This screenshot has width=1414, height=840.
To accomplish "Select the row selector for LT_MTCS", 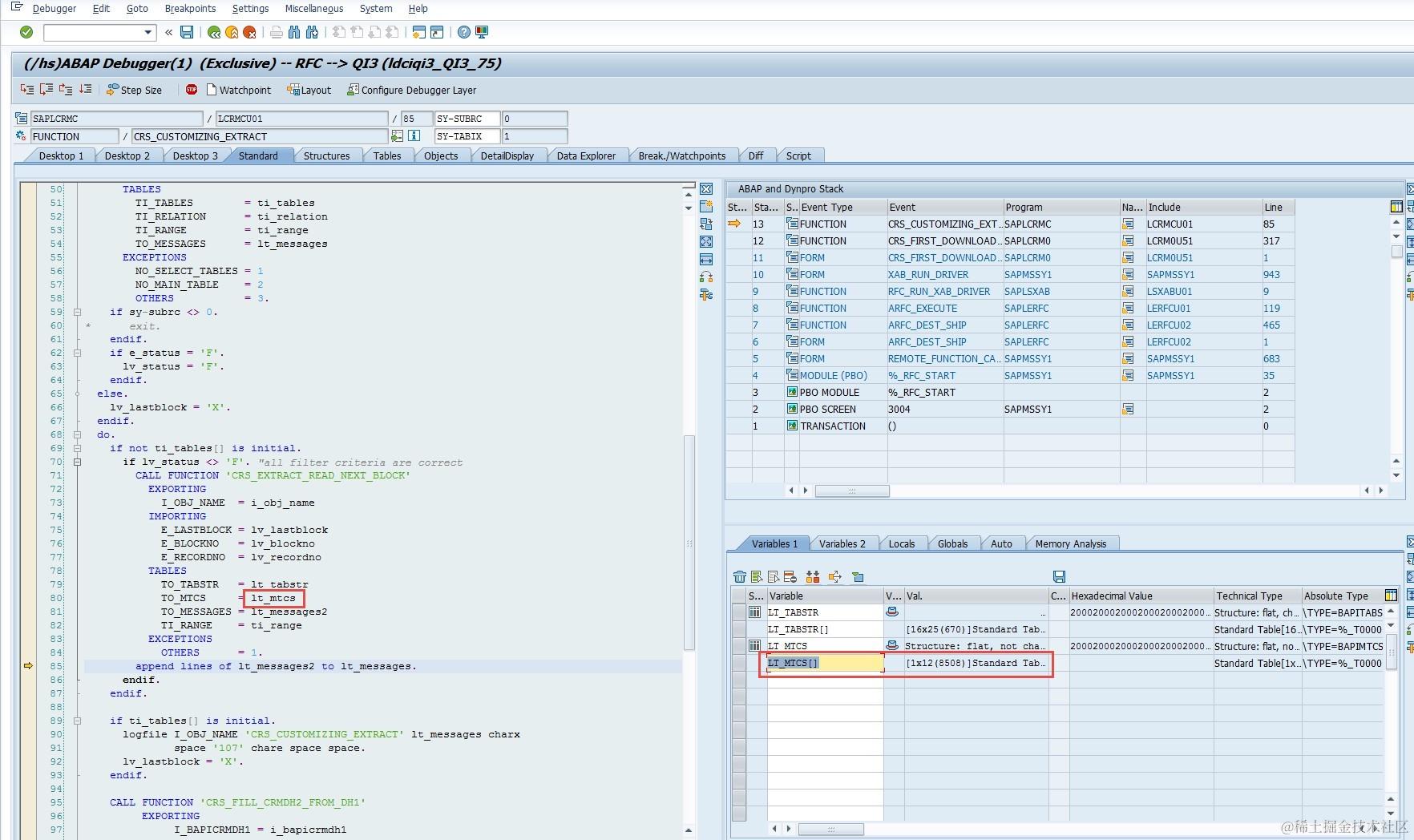I will pos(739,646).
